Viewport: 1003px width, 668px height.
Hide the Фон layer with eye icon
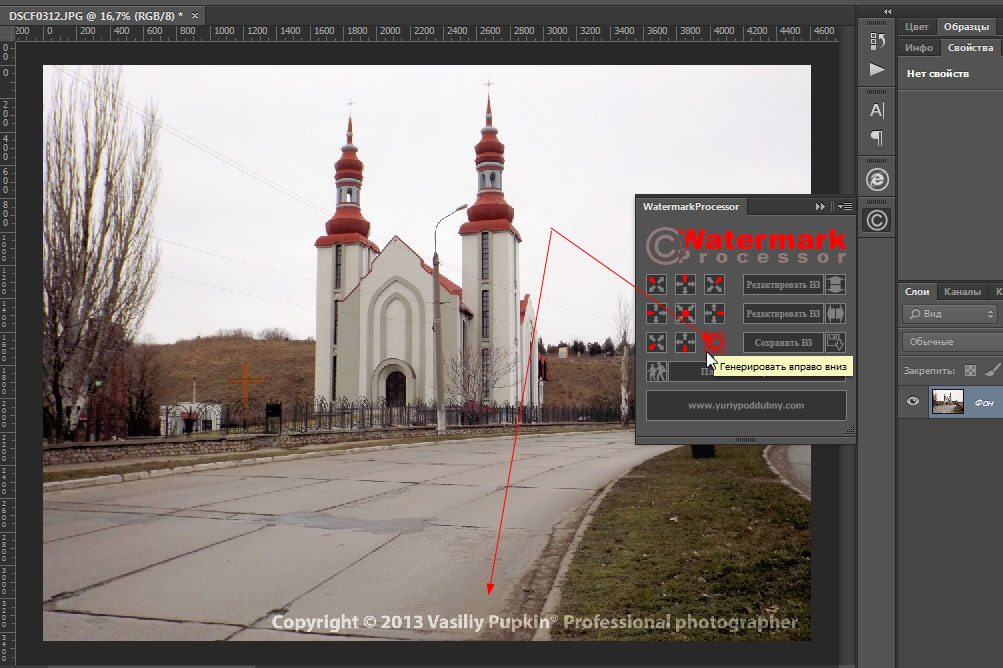click(x=912, y=402)
